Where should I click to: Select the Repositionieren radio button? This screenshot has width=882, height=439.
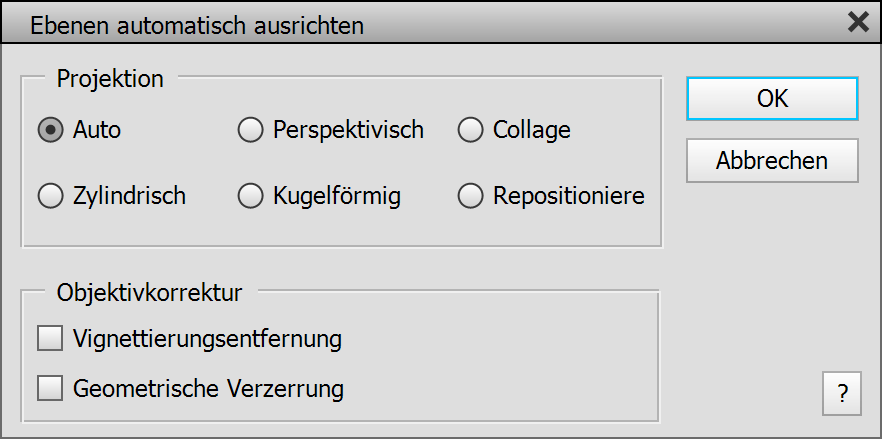pyautogui.click(x=470, y=197)
